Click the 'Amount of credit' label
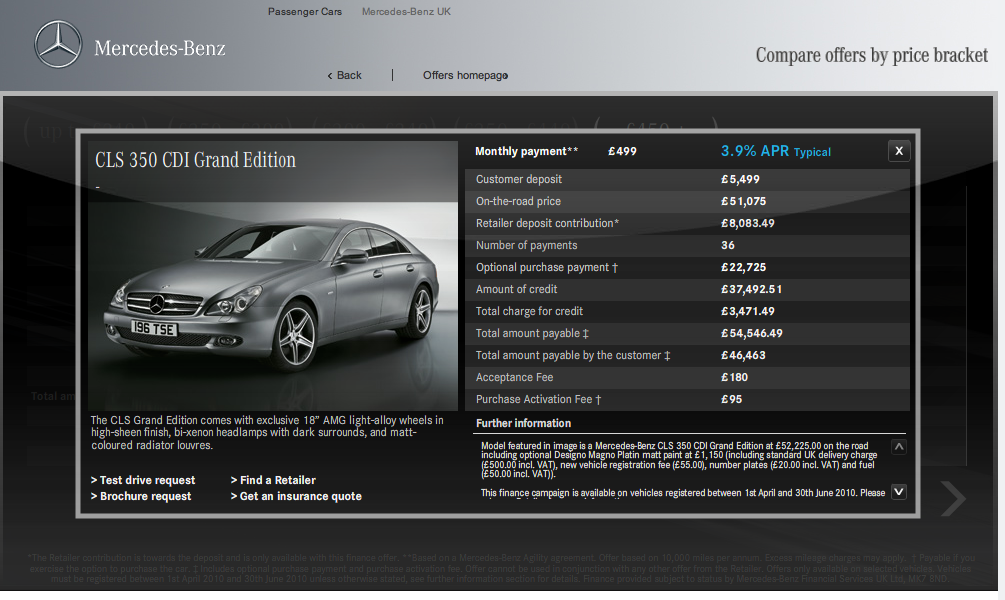 [x=516, y=289]
